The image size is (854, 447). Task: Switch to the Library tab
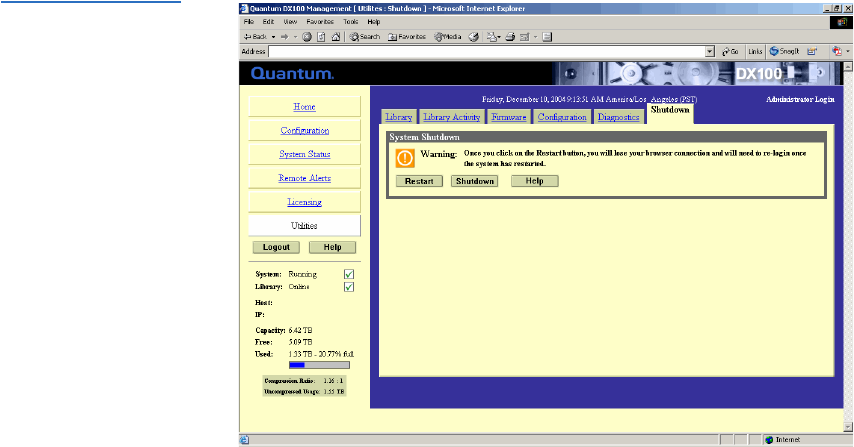coord(399,117)
